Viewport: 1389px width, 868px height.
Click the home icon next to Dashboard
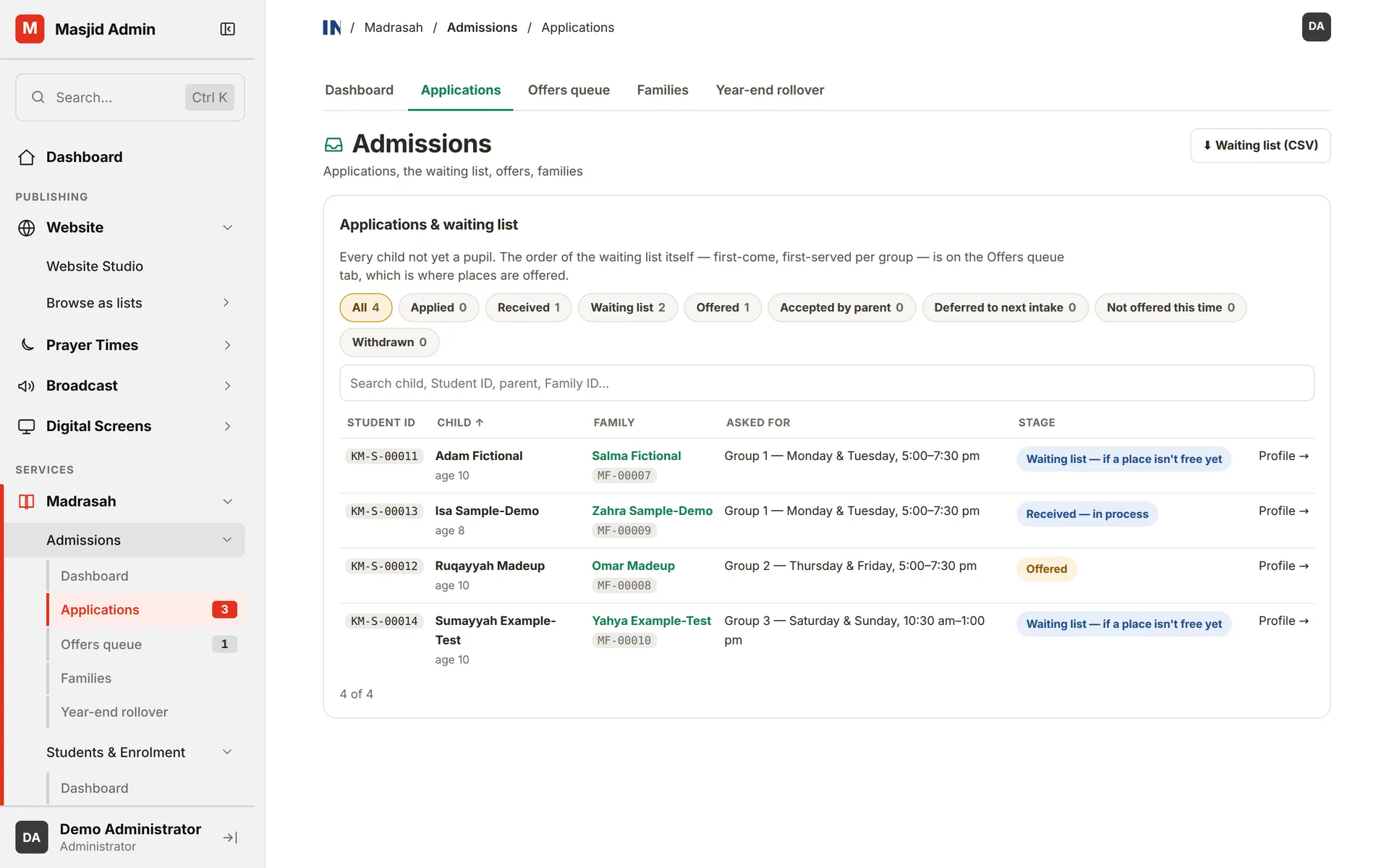coord(27,157)
